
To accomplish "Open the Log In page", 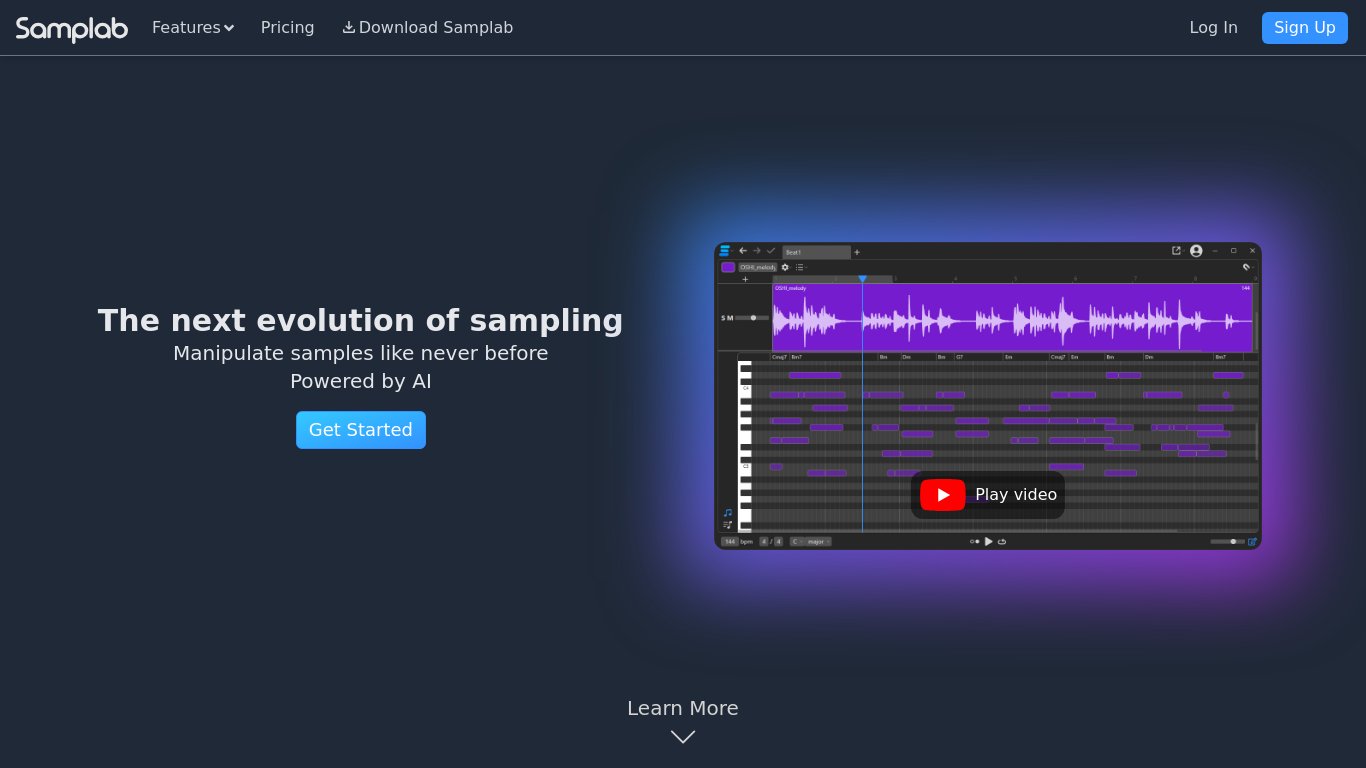I will [1213, 28].
